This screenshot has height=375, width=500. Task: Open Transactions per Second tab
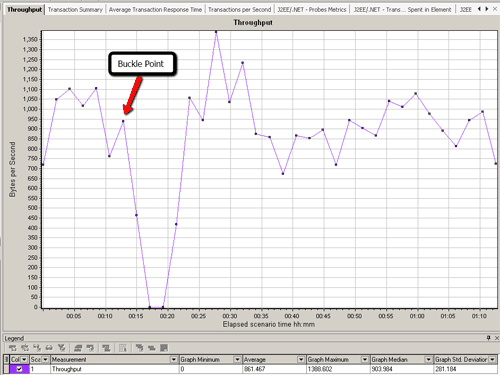pos(239,10)
